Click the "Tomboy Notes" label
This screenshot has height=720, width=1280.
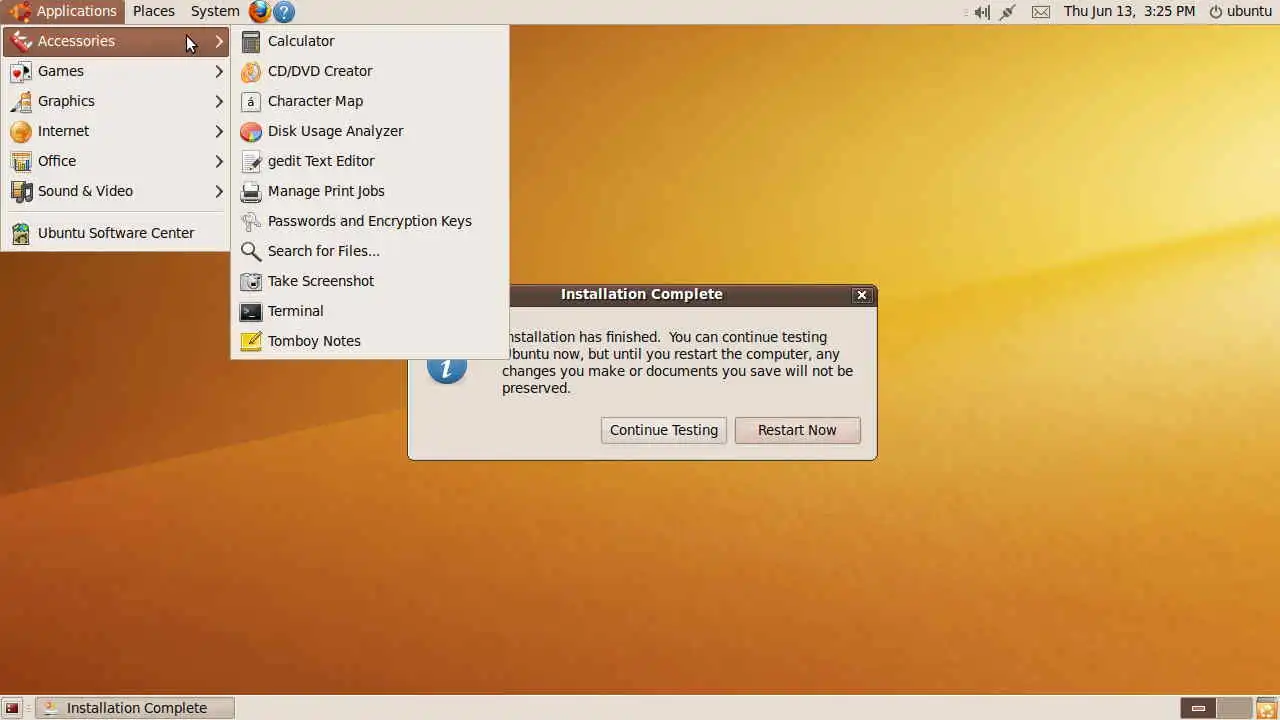(x=314, y=341)
